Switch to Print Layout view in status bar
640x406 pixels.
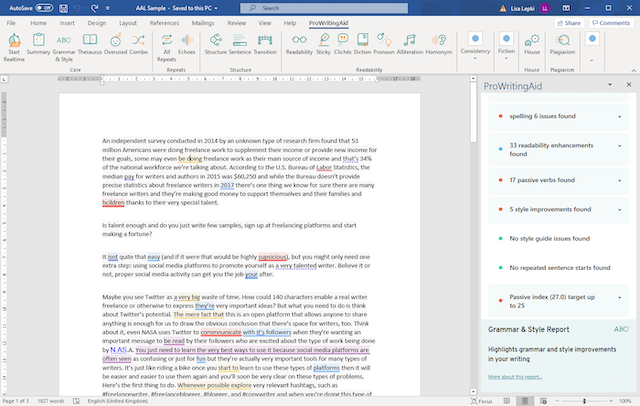tap(525, 401)
